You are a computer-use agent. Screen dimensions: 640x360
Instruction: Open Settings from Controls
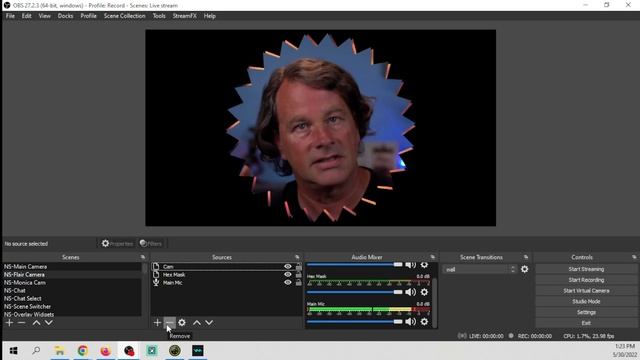[586, 312]
